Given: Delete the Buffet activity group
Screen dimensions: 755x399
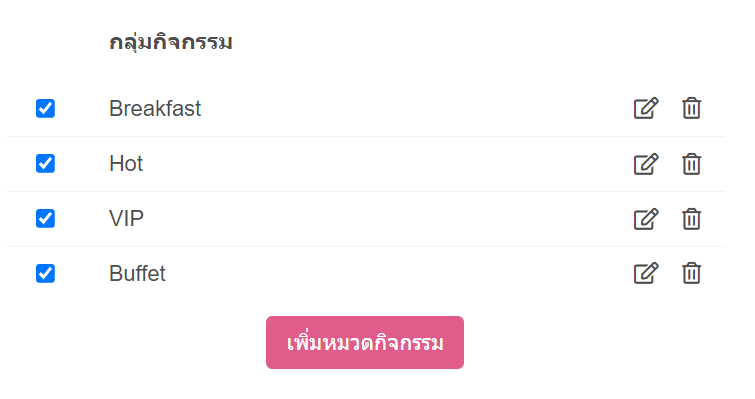Looking at the screenshot, I should click(691, 273).
